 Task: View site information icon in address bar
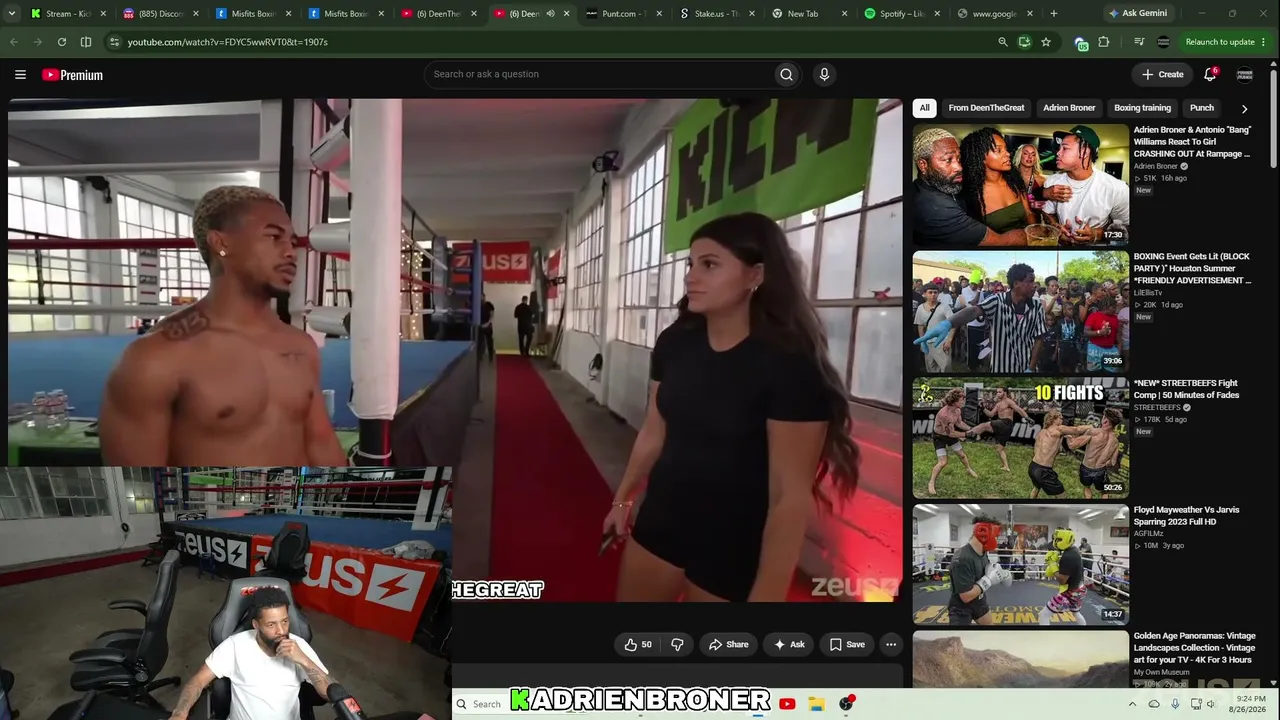(115, 42)
